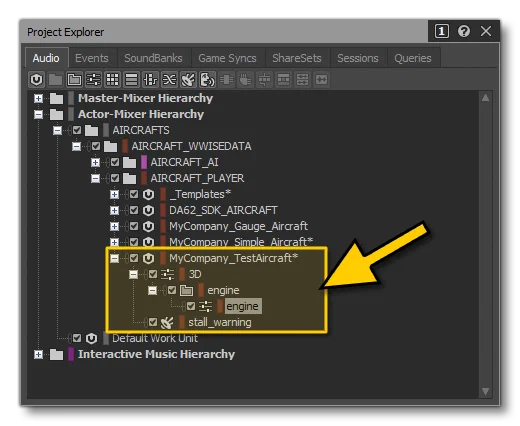Toggle the stall_warning checkbox
Viewport: 520px width, 426px height.
click(153, 322)
